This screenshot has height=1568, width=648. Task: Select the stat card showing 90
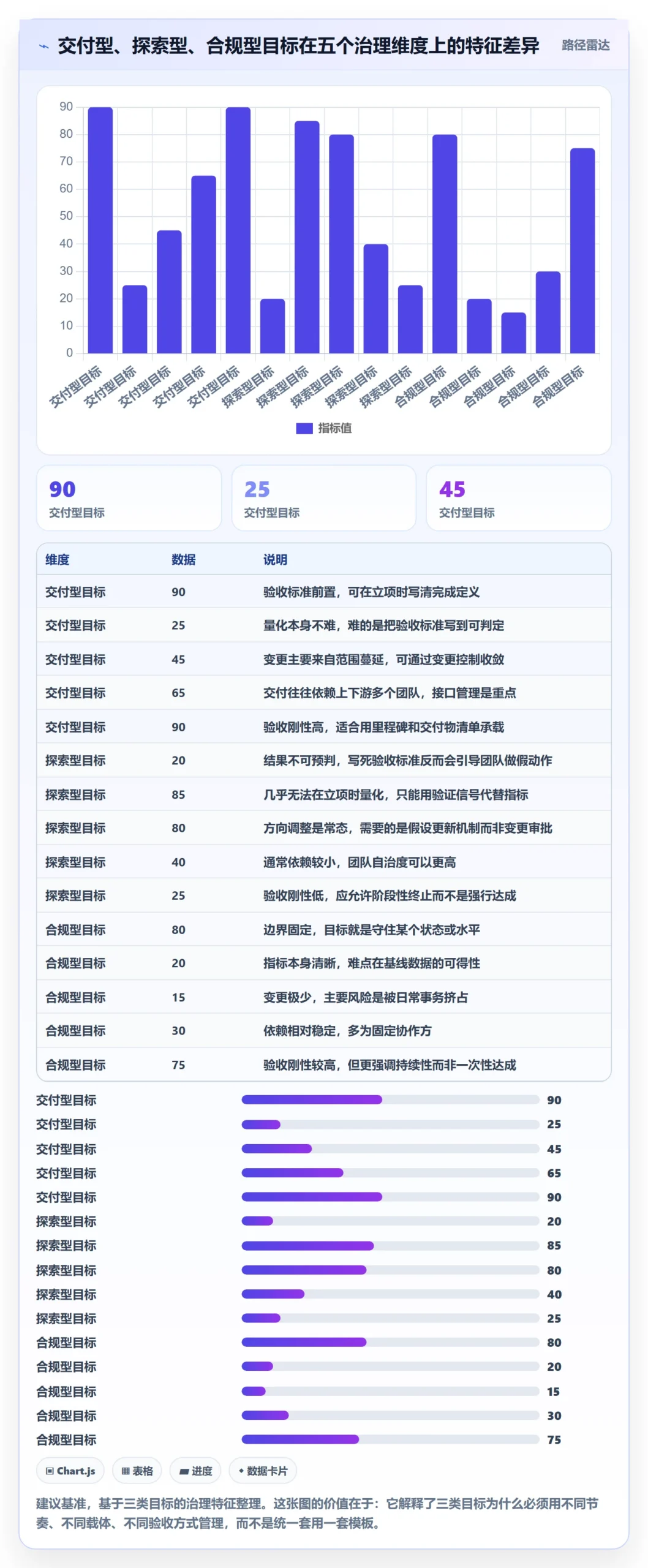tap(129, 497)
